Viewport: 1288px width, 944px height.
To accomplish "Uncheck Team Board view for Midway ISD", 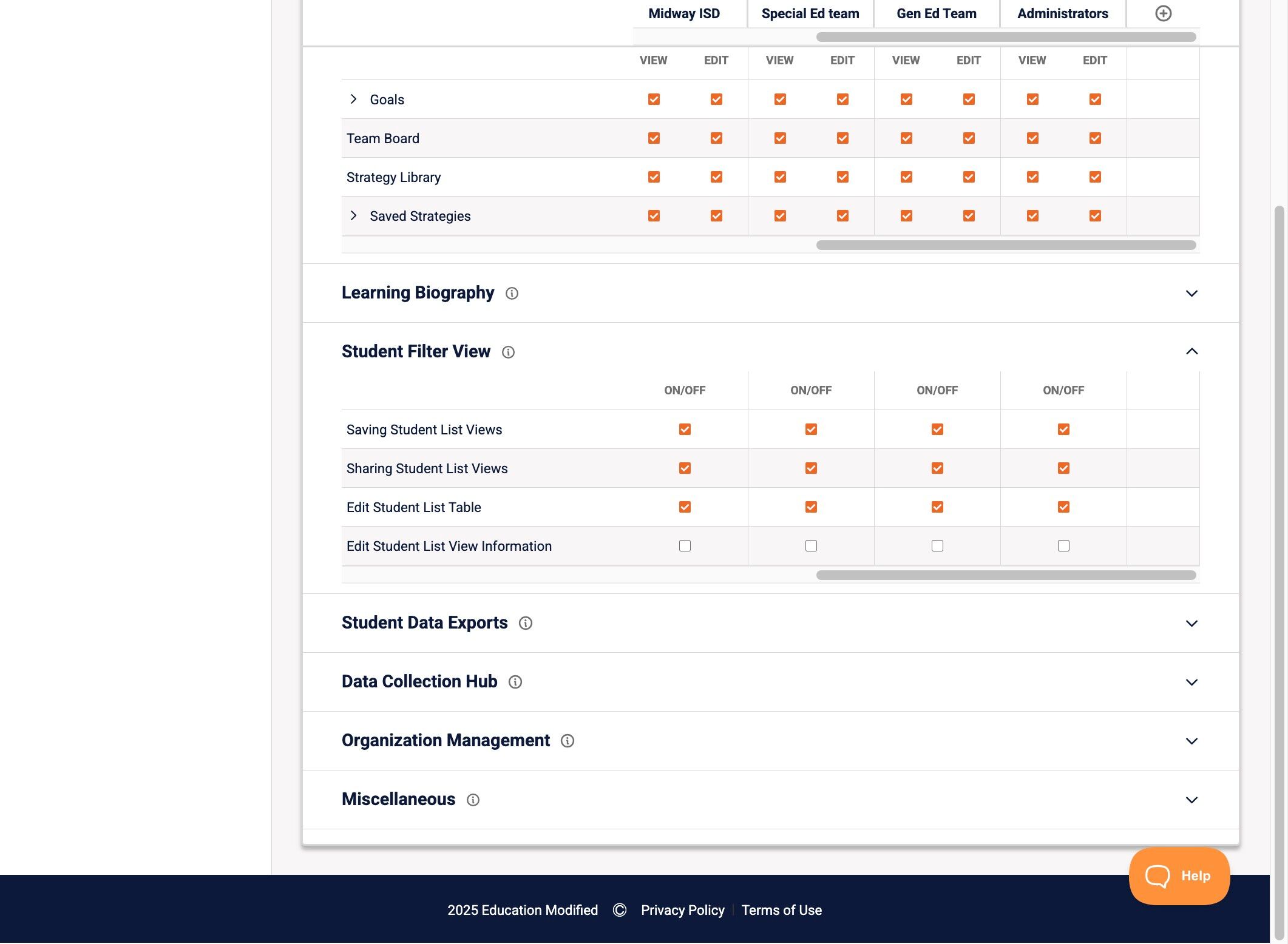I will pyautogui.click(x=654, y=138).
